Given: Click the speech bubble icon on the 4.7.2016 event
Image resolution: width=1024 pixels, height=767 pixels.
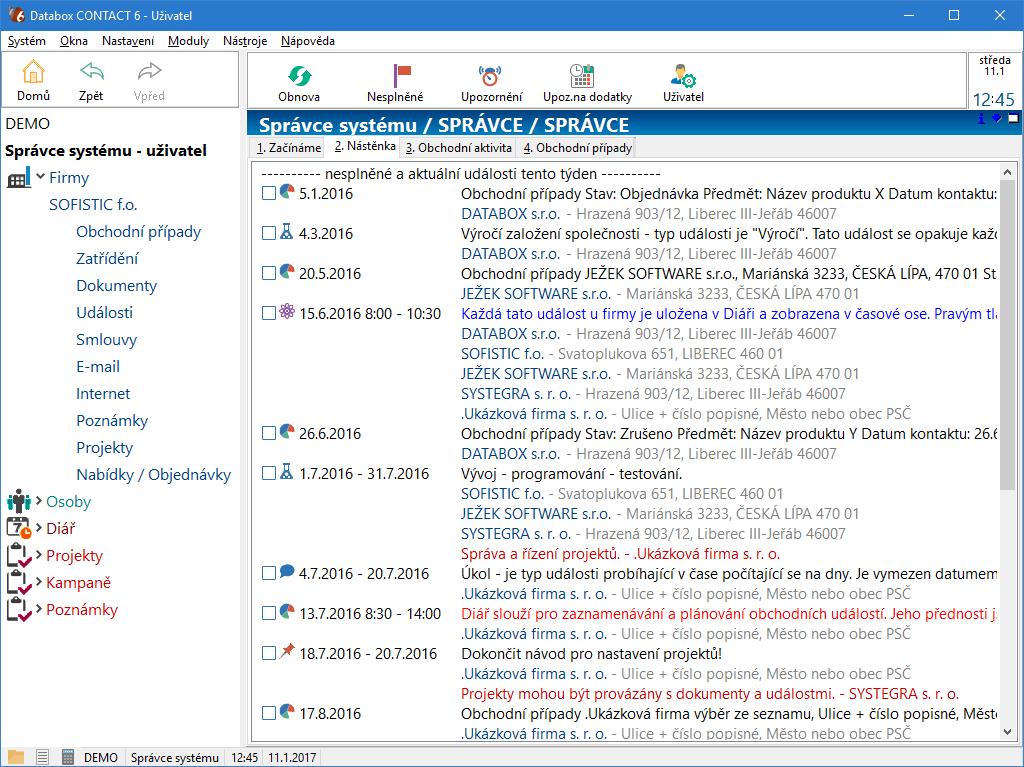Looking at the screenshot, I should 287,571.
